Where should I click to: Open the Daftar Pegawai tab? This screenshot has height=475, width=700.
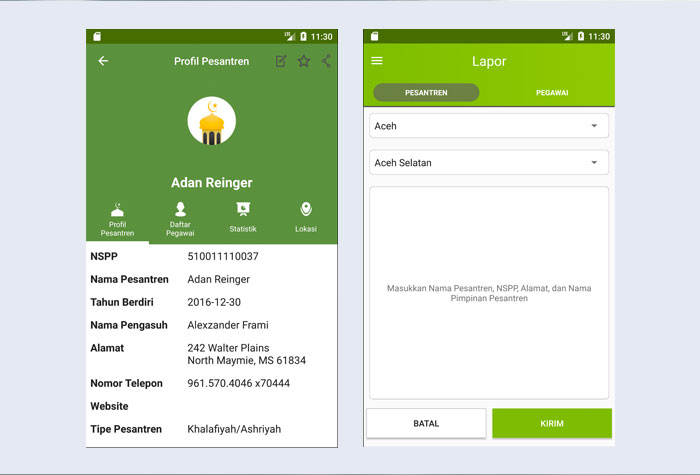(x=180, y=218)
